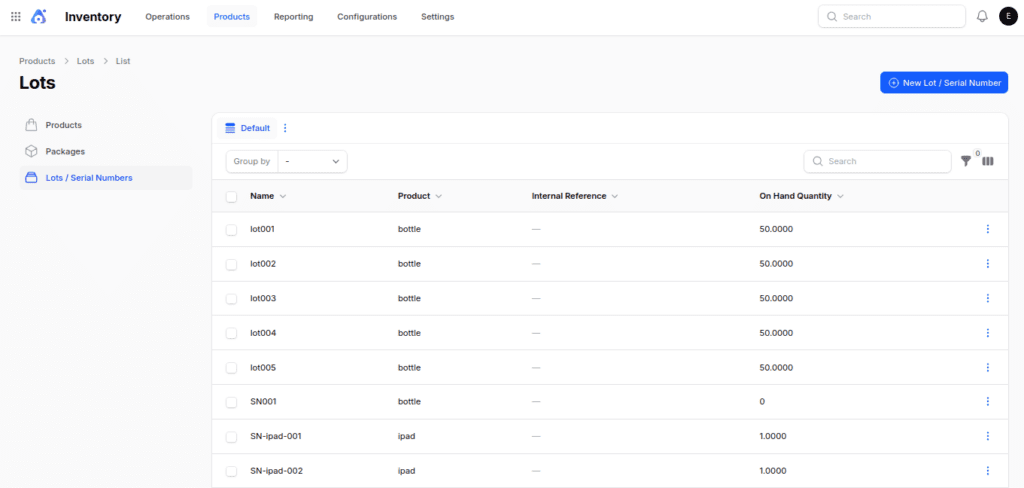This screenshot has width=1024, height=488.
Task: Open row actions menu for lot001
Action: pyautogui.click(x=987, y=229)
